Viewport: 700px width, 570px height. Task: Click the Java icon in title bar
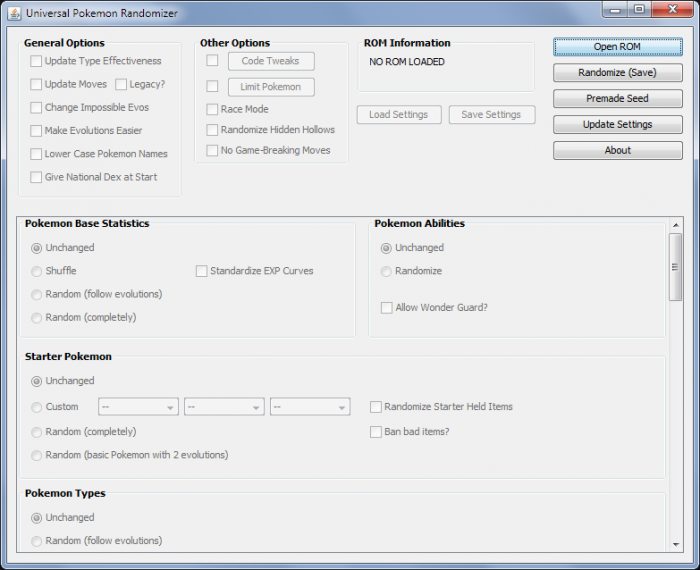15,11
